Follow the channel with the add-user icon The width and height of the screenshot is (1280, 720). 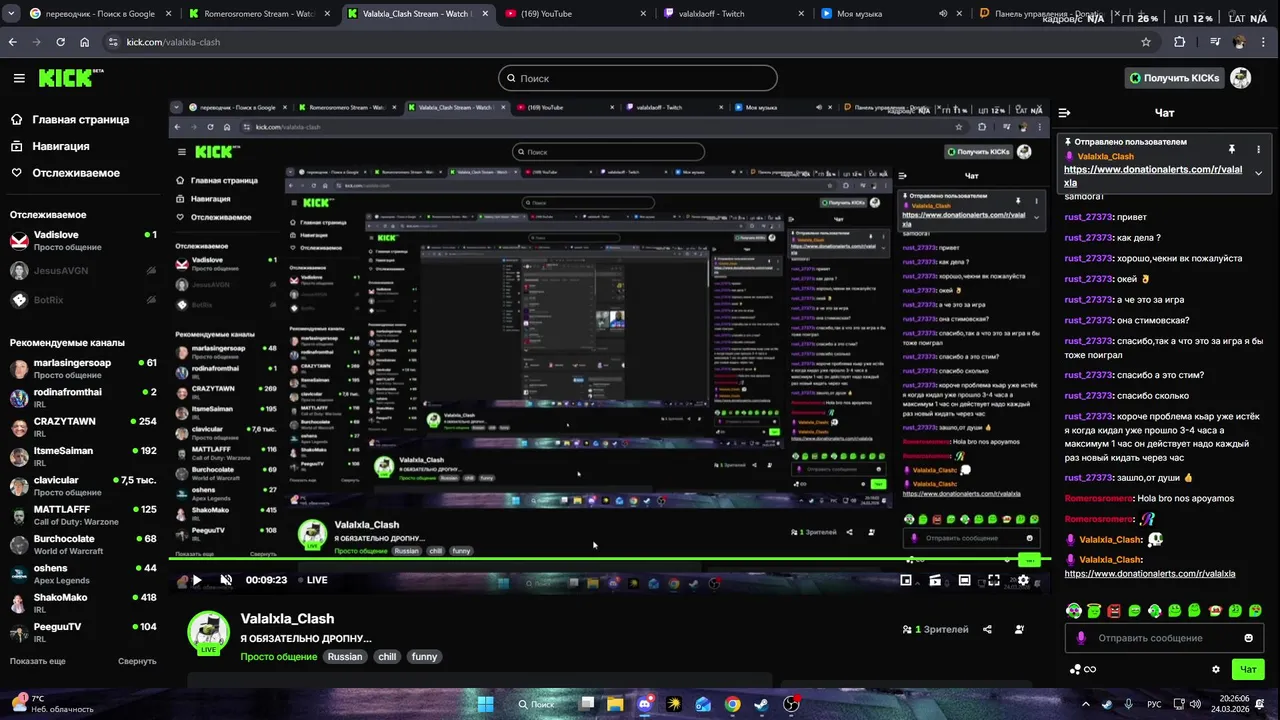[1019, 629]
